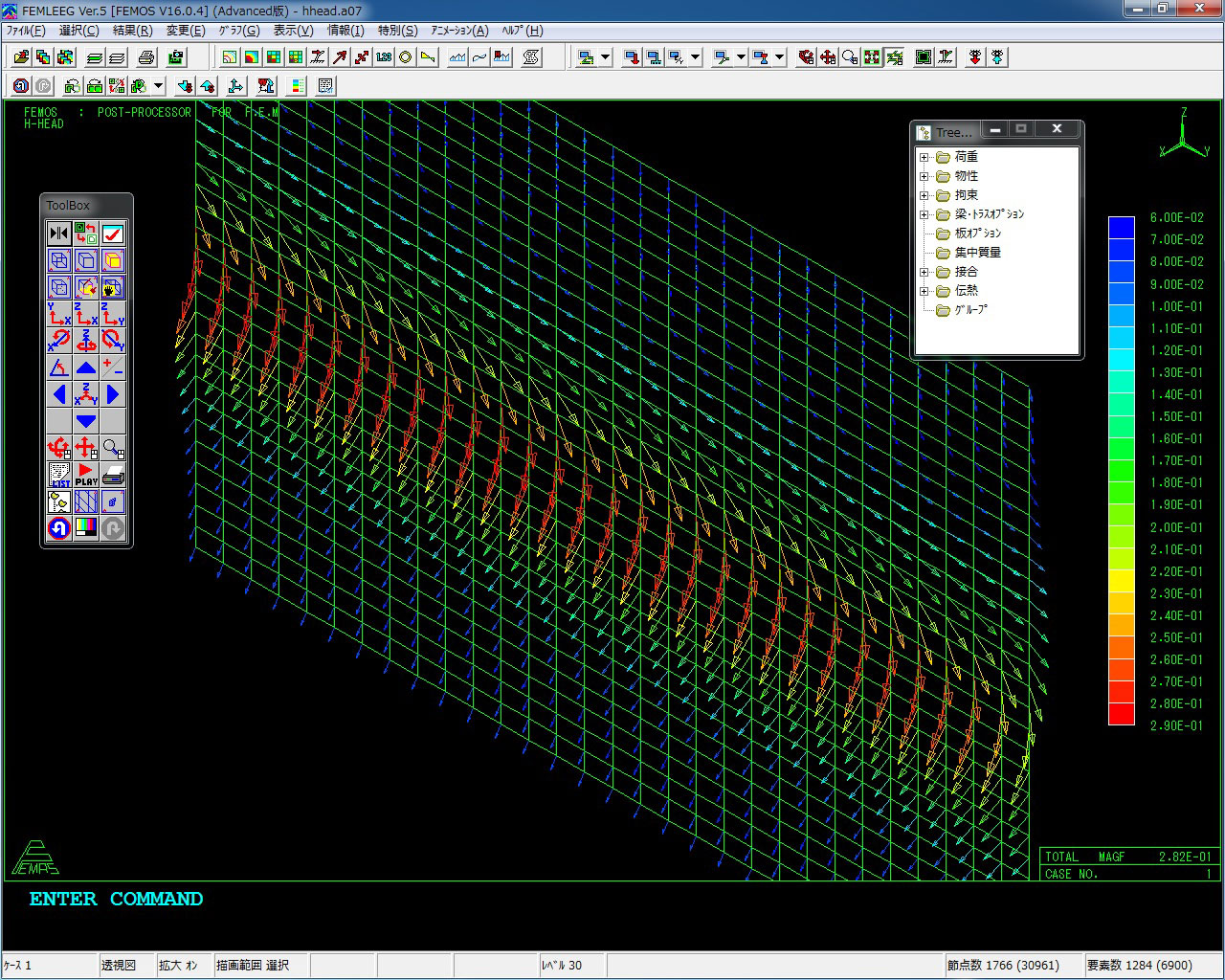Screen dimensions: 1225x980
Task: Click the yellow circle icon in toolbar
Action: tap(406, 57)
